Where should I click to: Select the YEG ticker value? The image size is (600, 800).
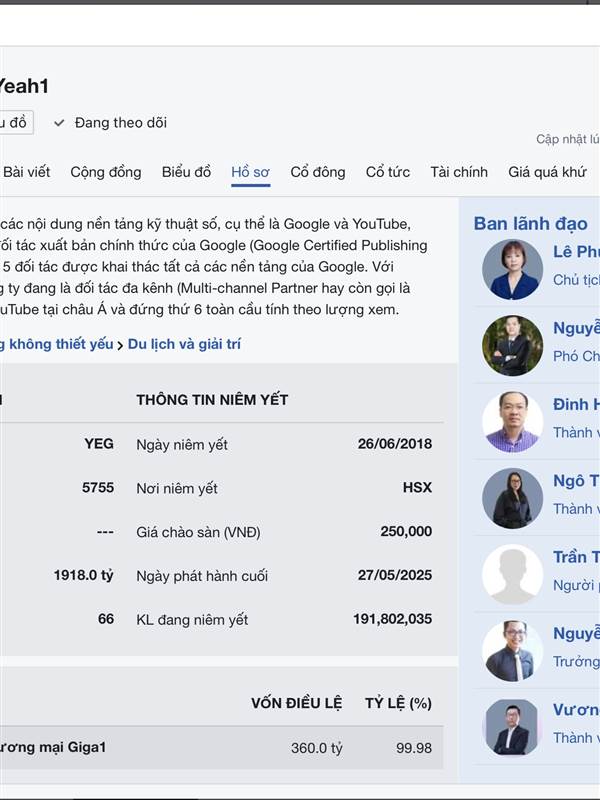pyautogui.click(x=99, y=443)
